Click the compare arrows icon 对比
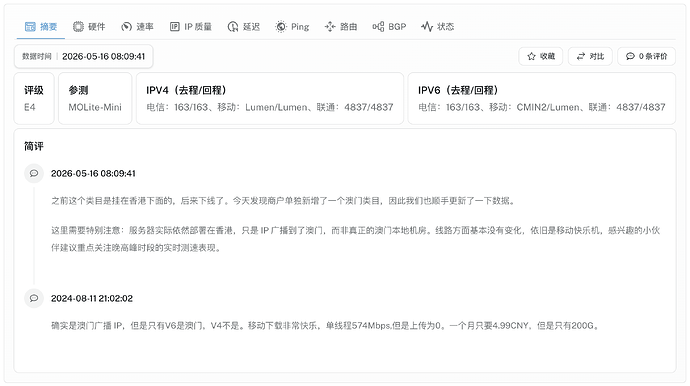 (x=581, y=56)
